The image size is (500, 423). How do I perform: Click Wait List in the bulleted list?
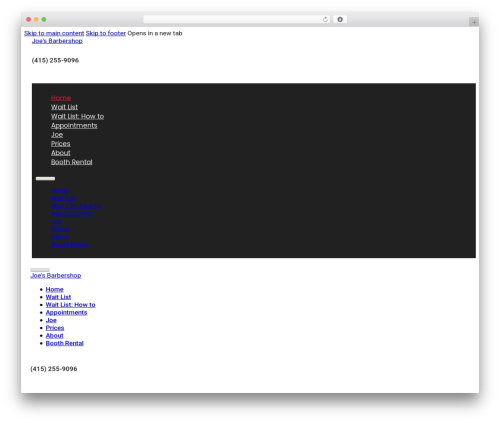(x=58, y=297)
